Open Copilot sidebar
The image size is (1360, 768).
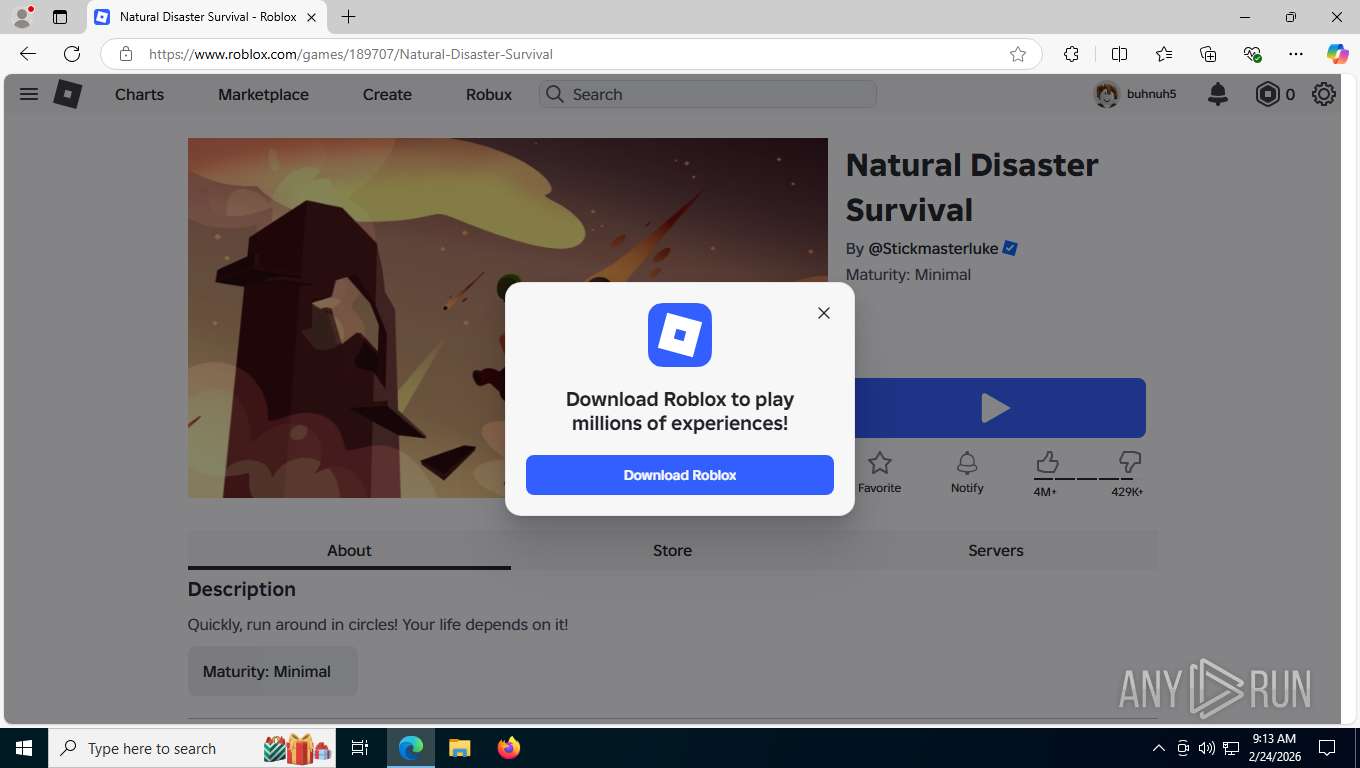[x=1337, y=54]
